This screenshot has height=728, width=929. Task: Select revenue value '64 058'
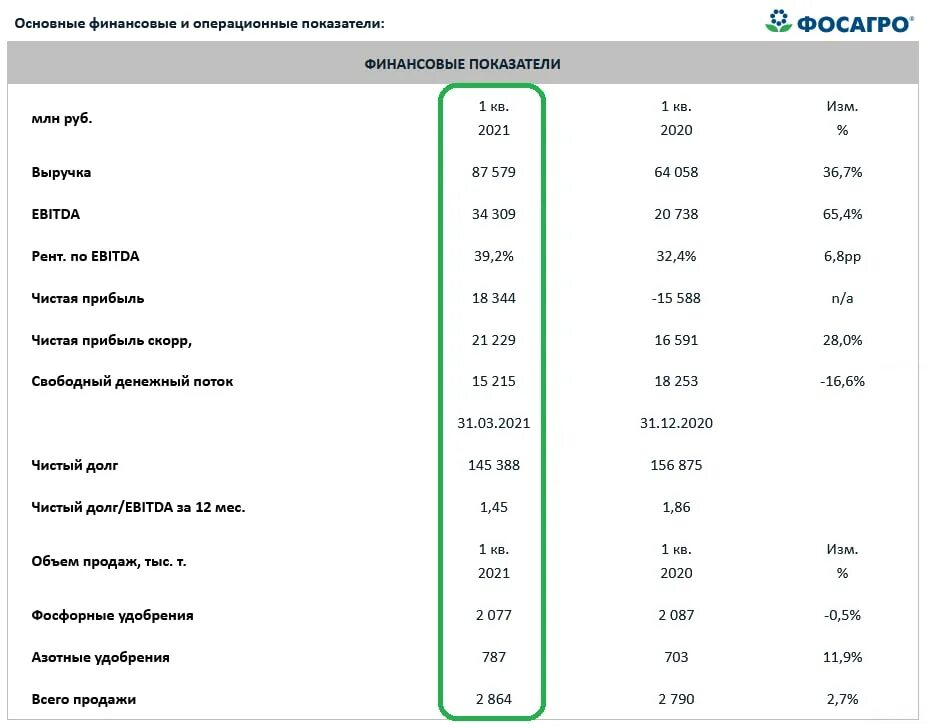tap(676, 172)
